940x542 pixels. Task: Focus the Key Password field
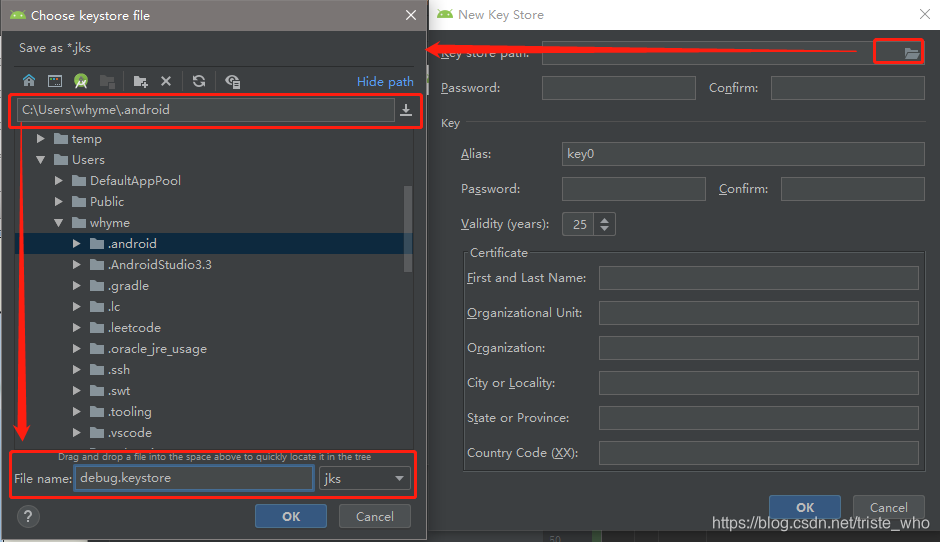click(634, 189)
